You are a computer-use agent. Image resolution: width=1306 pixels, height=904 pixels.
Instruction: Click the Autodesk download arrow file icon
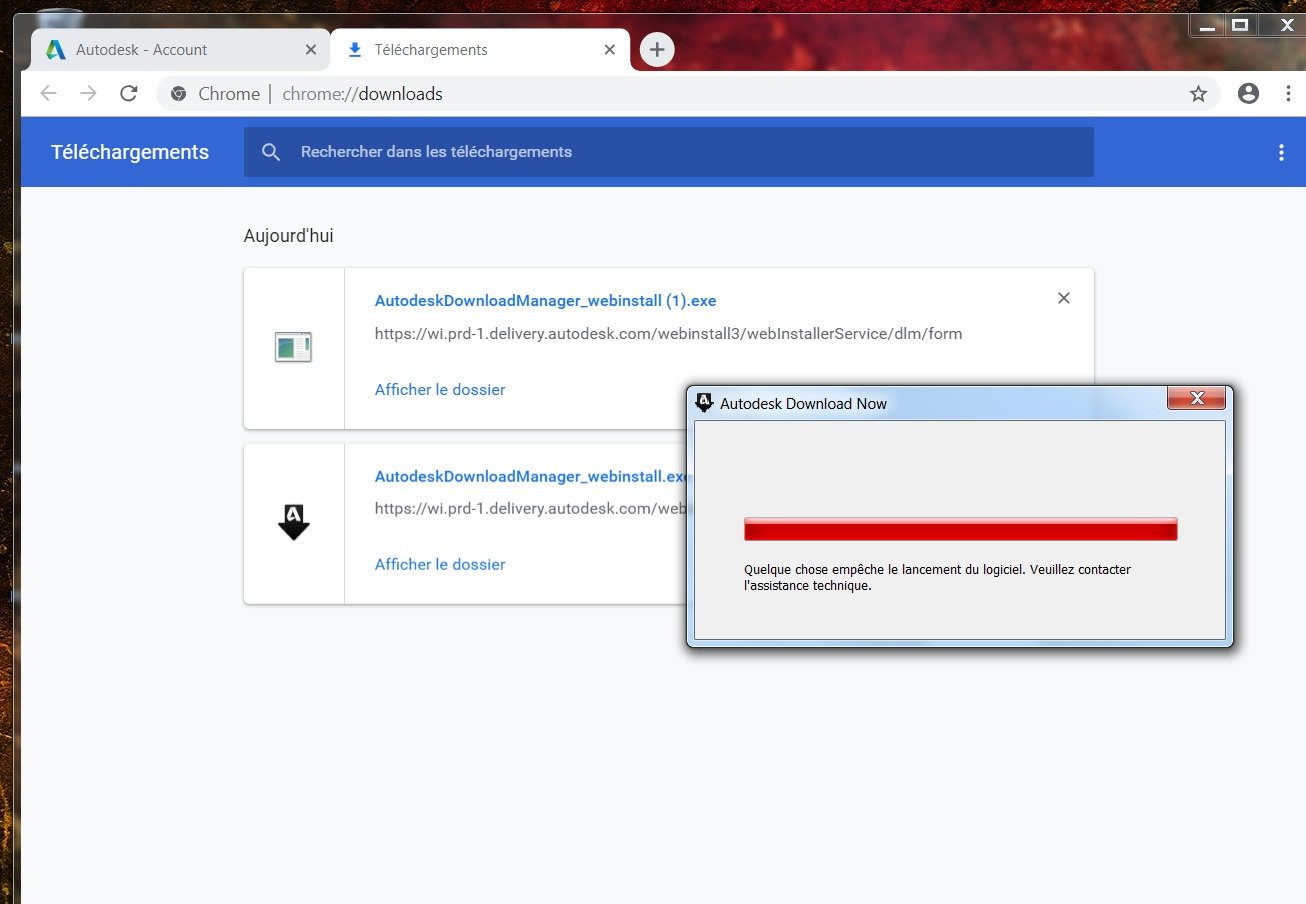pos(293,522)
